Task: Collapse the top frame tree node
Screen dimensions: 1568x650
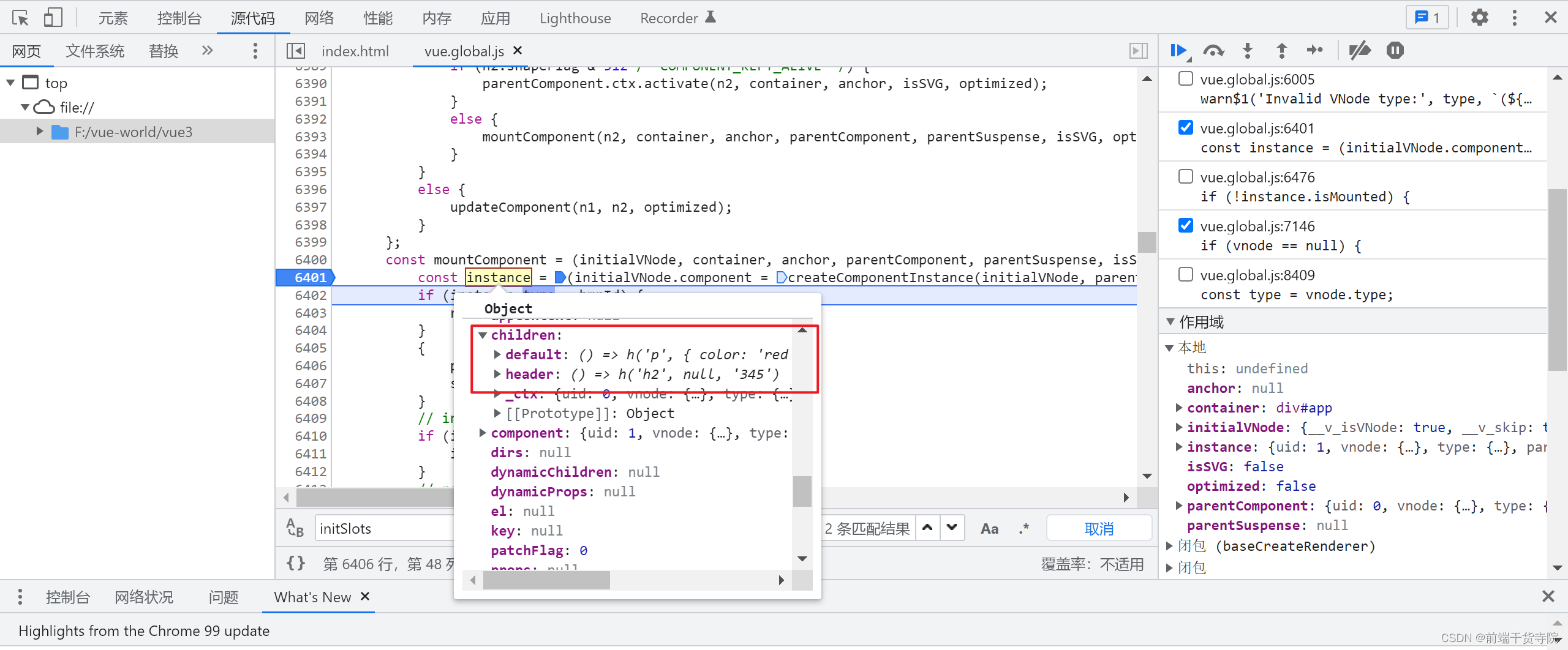Action: (10, 83)
